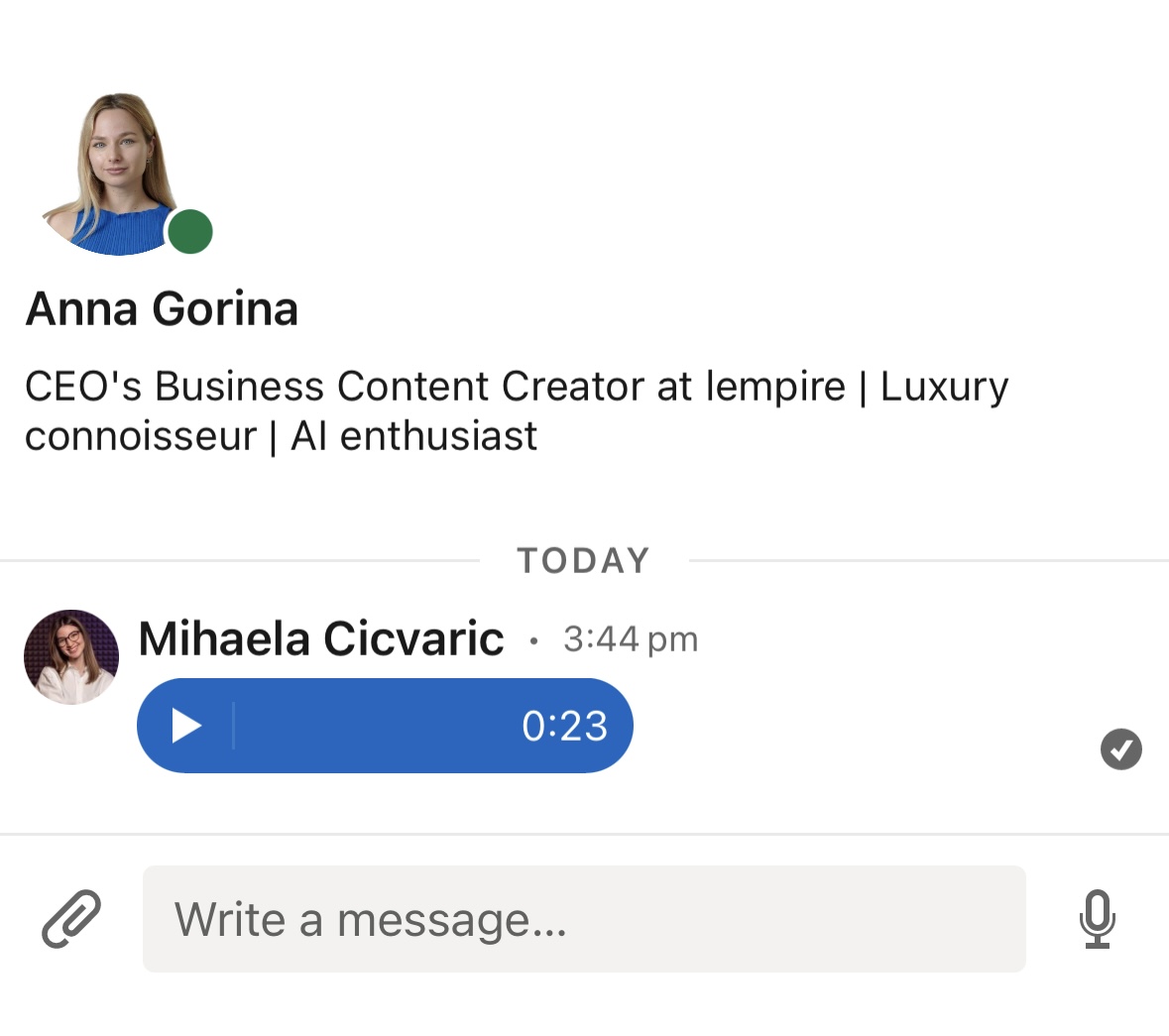Screen dimensions: 1169x1036
Task: Click the TODAY date divider
Action: click(x=583, y=559)
